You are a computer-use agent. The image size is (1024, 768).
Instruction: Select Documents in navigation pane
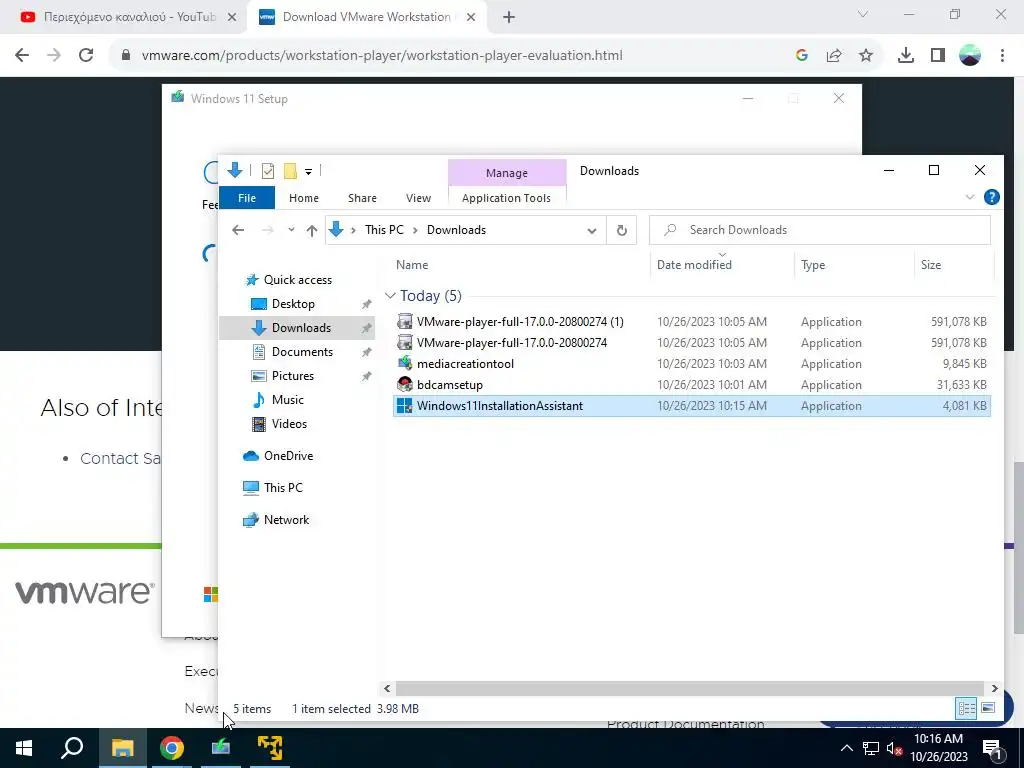pos(302,352)
